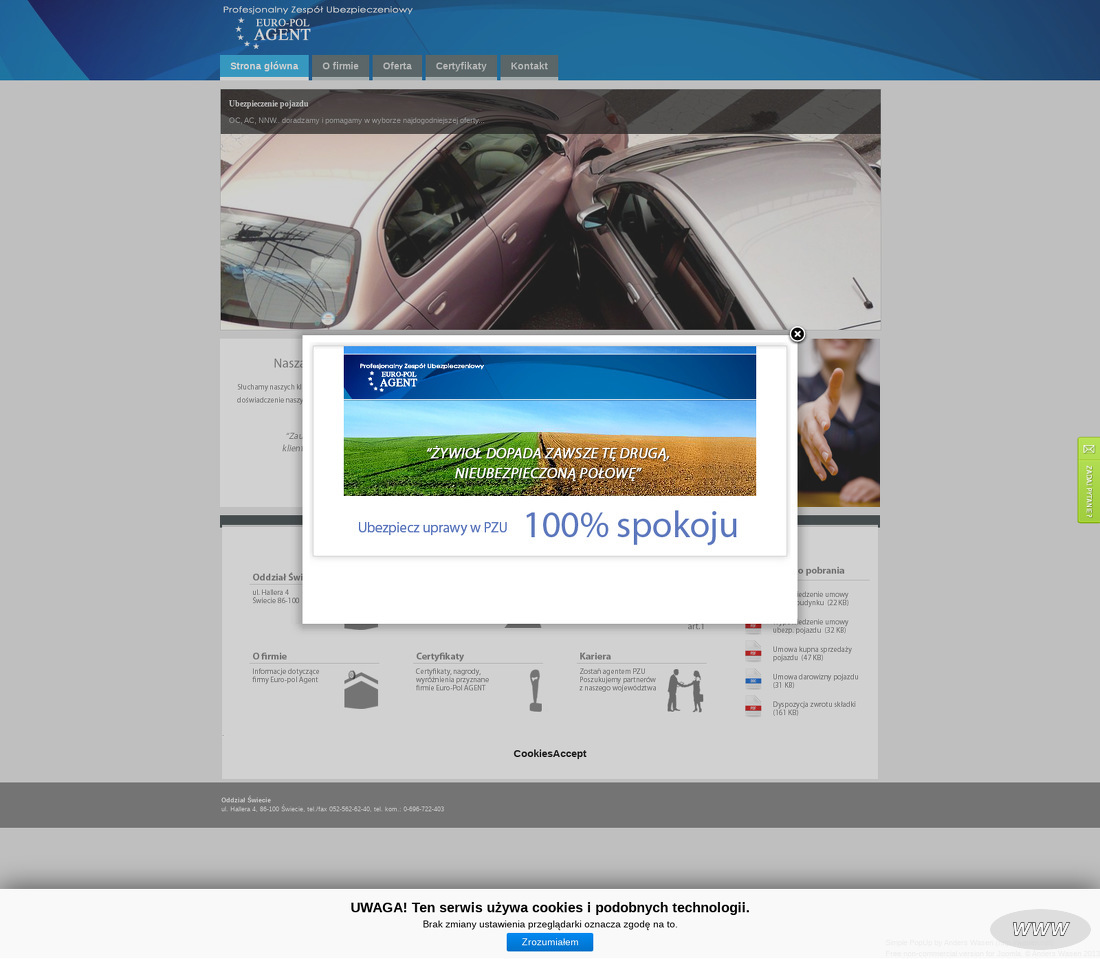Open the Kariera section heading link
Screen dimensions: 1100x959
click(x=595, y=657)
